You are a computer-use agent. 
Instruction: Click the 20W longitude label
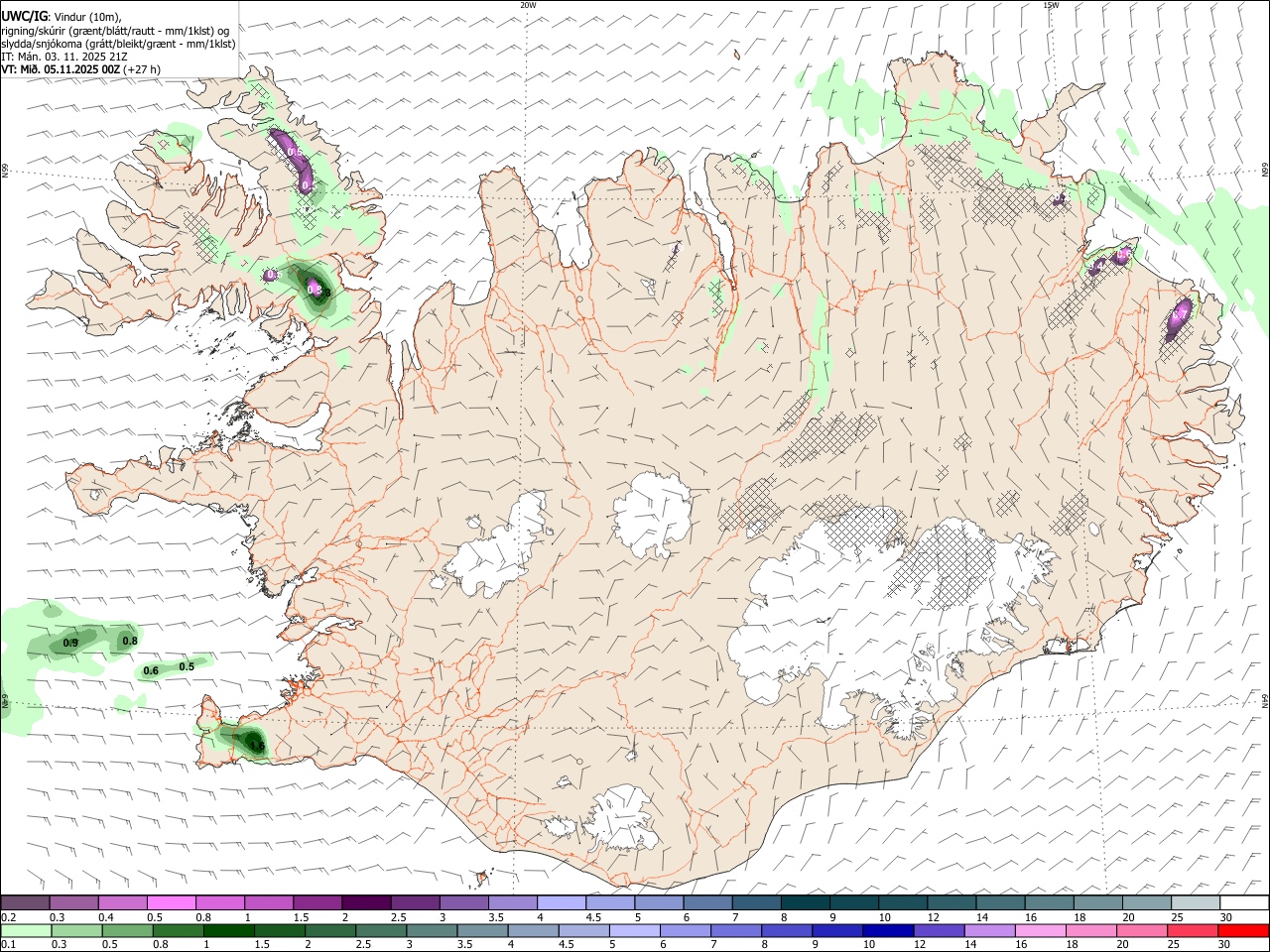pos(528,5)
